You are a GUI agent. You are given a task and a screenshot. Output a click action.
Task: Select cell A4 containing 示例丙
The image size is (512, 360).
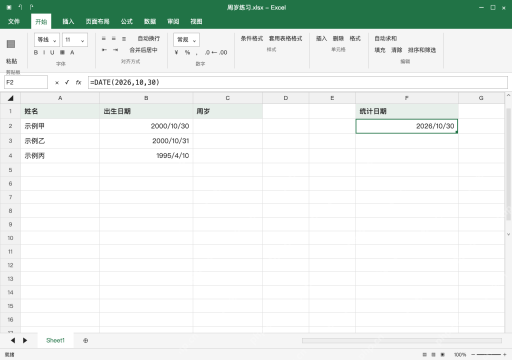pos(60,156)
